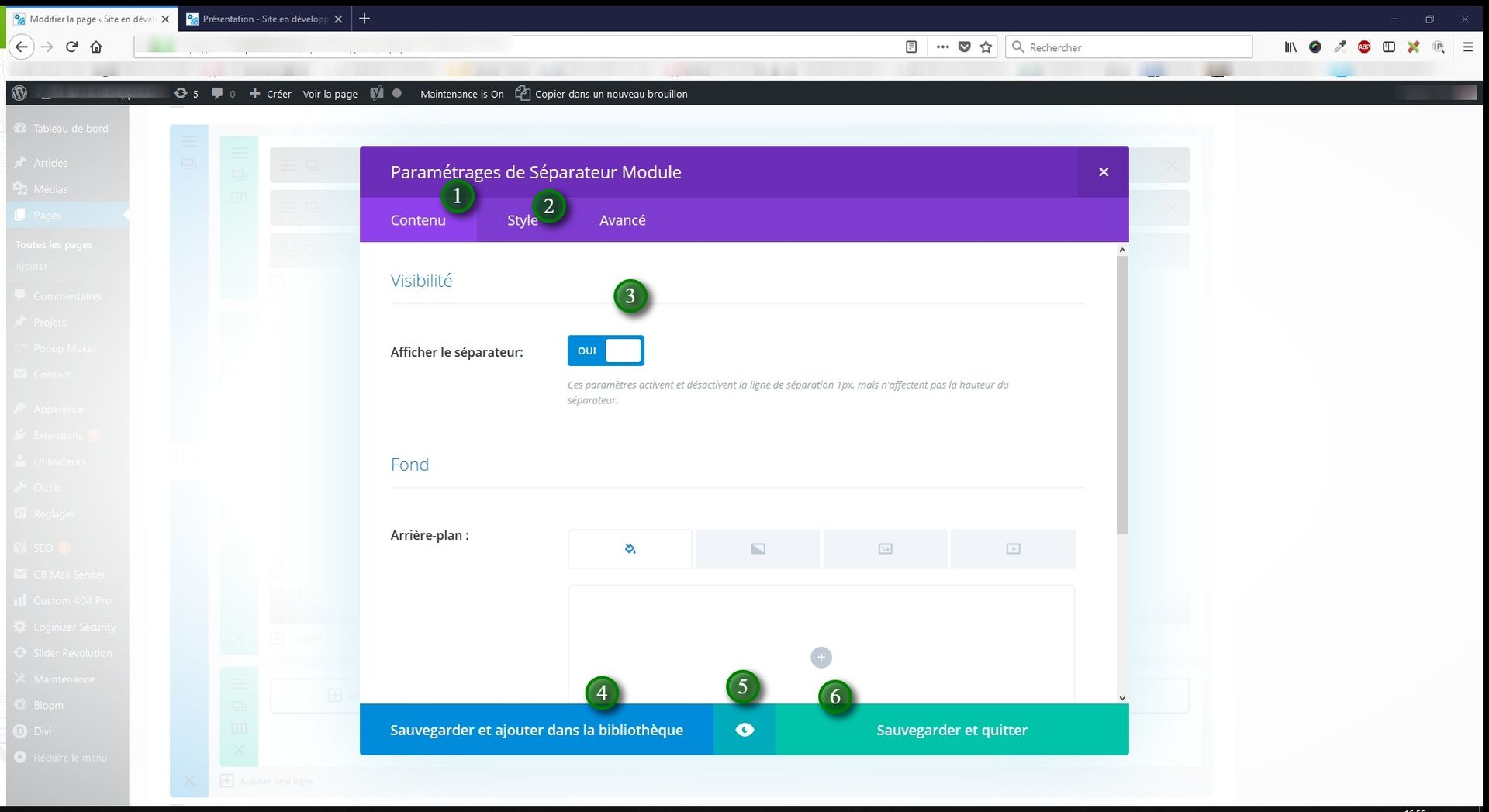Open Bloom in the sidebar
Image resolution: width=1489 pixels, height=812 pixels.
tap(67, 705)
